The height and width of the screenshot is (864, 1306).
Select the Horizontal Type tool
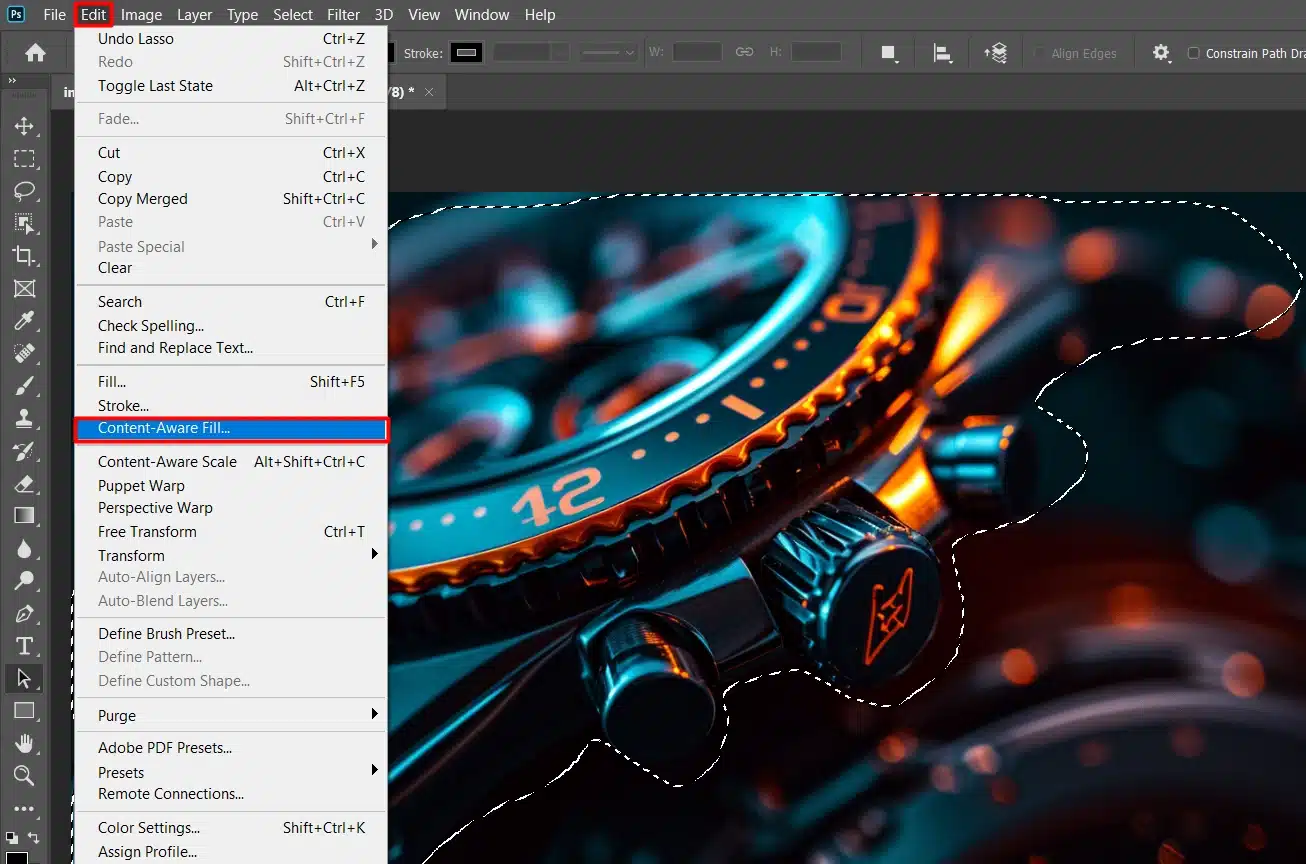point(24,646)
